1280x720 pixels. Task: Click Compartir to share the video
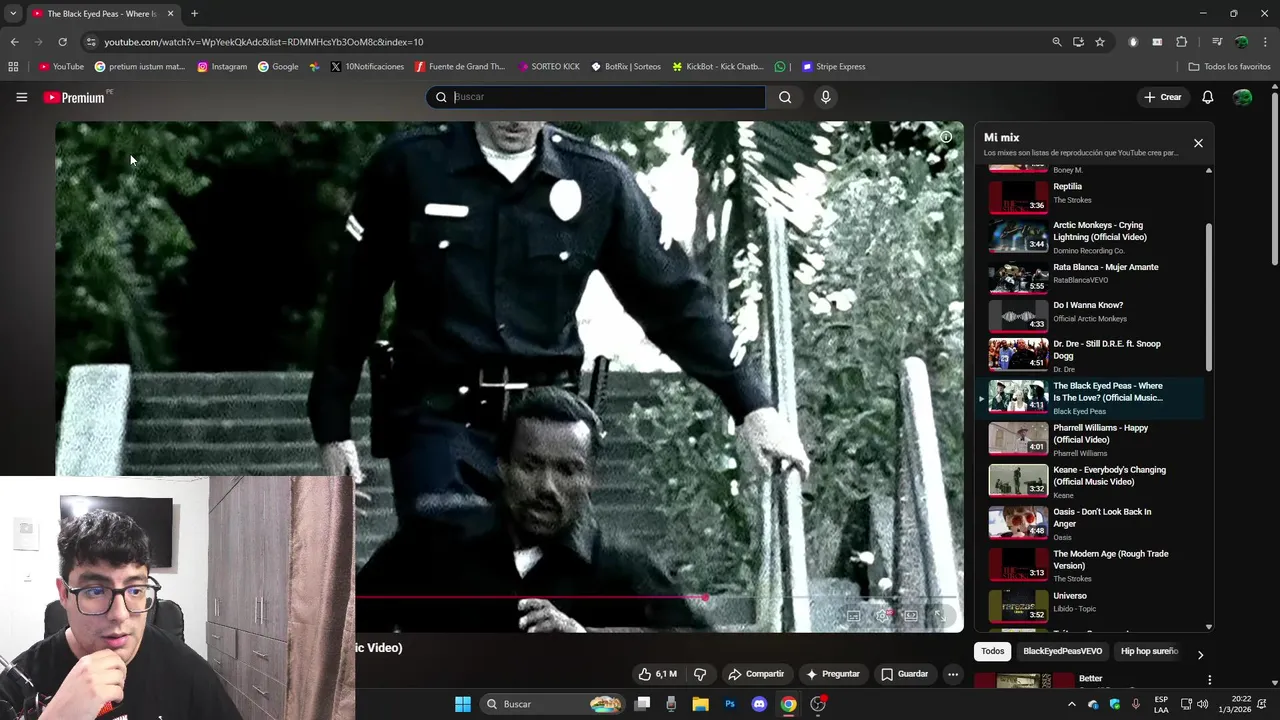756,674
